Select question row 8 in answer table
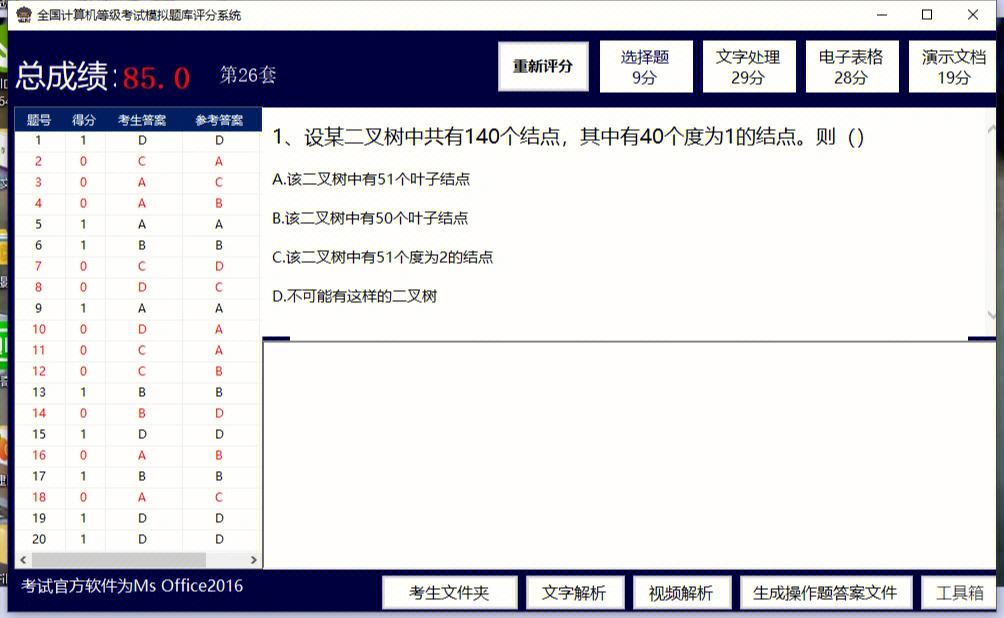 [138, 288]
